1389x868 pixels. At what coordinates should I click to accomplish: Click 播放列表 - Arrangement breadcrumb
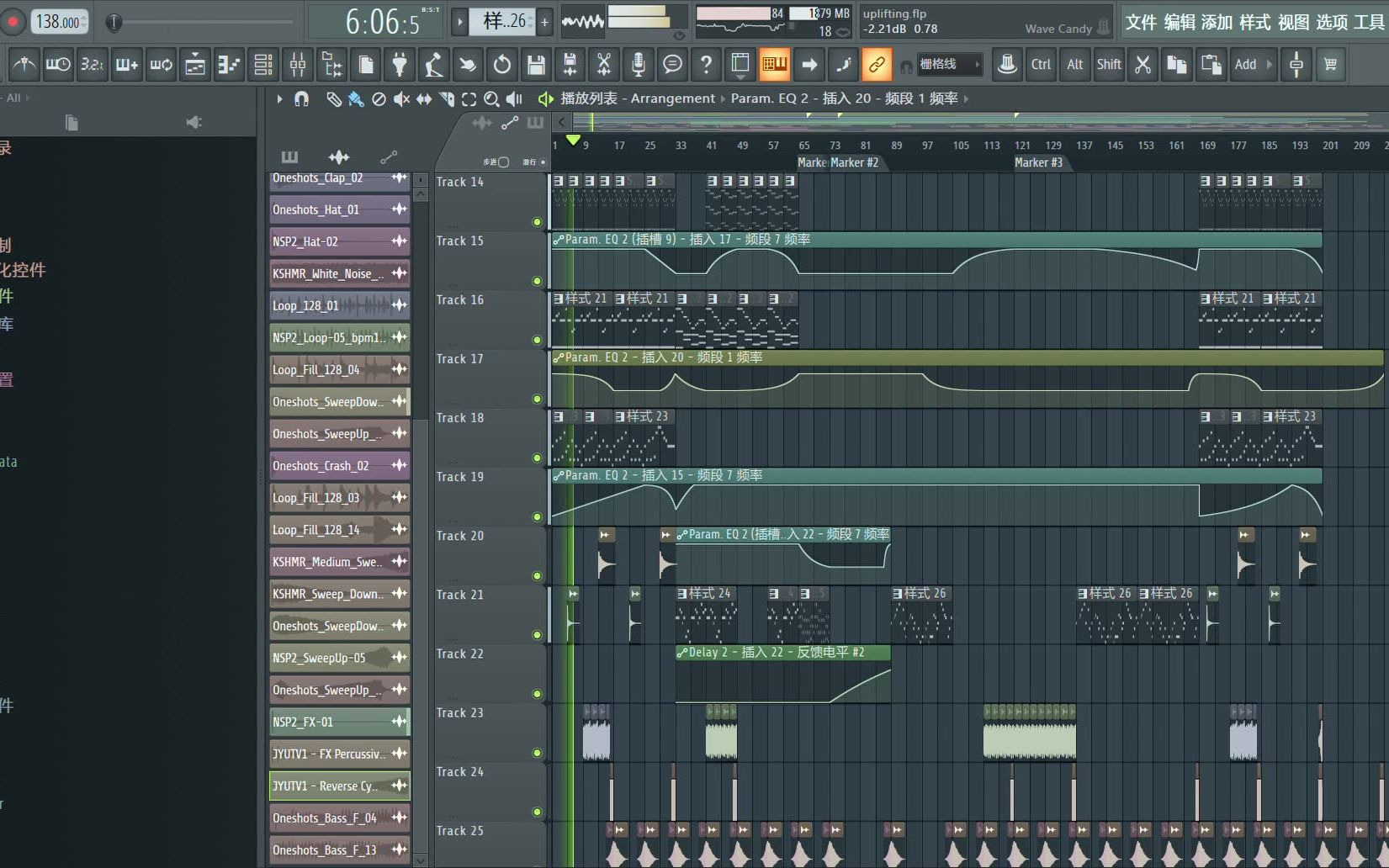638,98
